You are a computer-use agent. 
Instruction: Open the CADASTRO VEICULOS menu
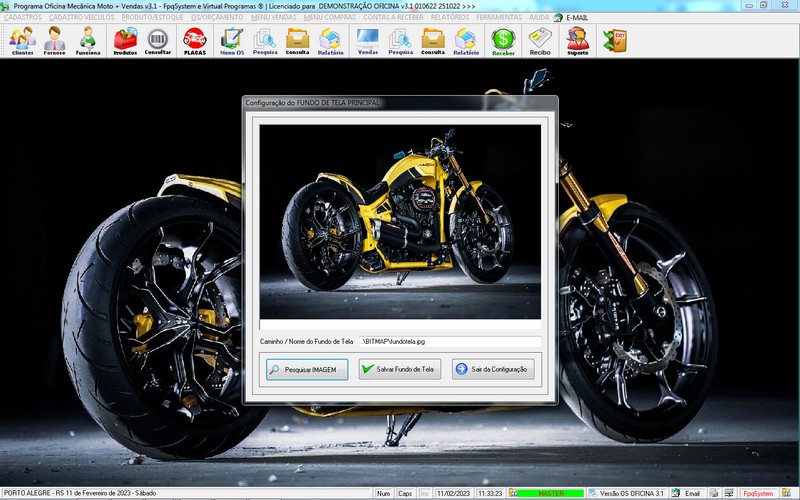tap(82, 17)
